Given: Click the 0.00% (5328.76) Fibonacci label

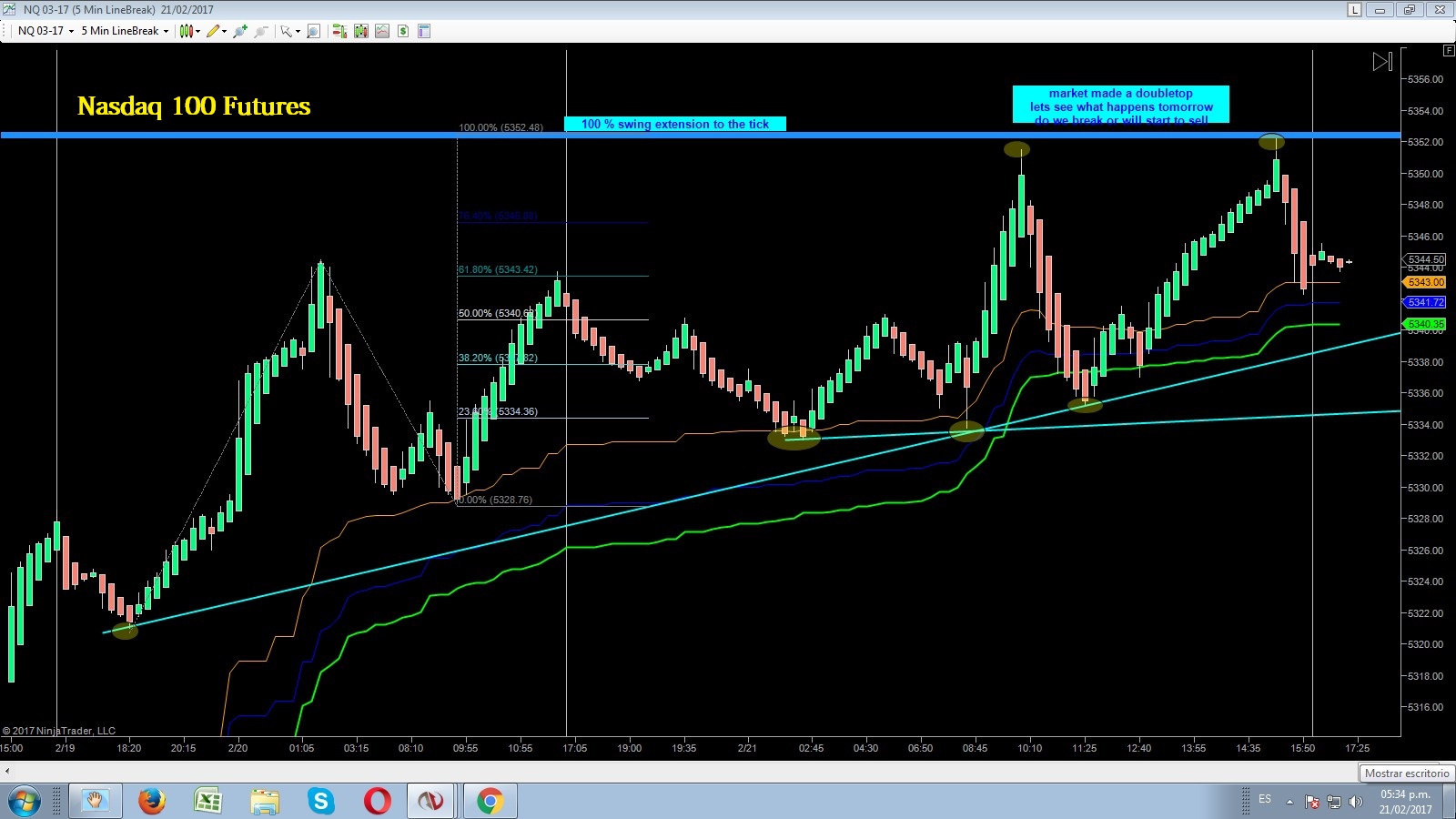Looking at the screenshot, I should tap(494, 500).
